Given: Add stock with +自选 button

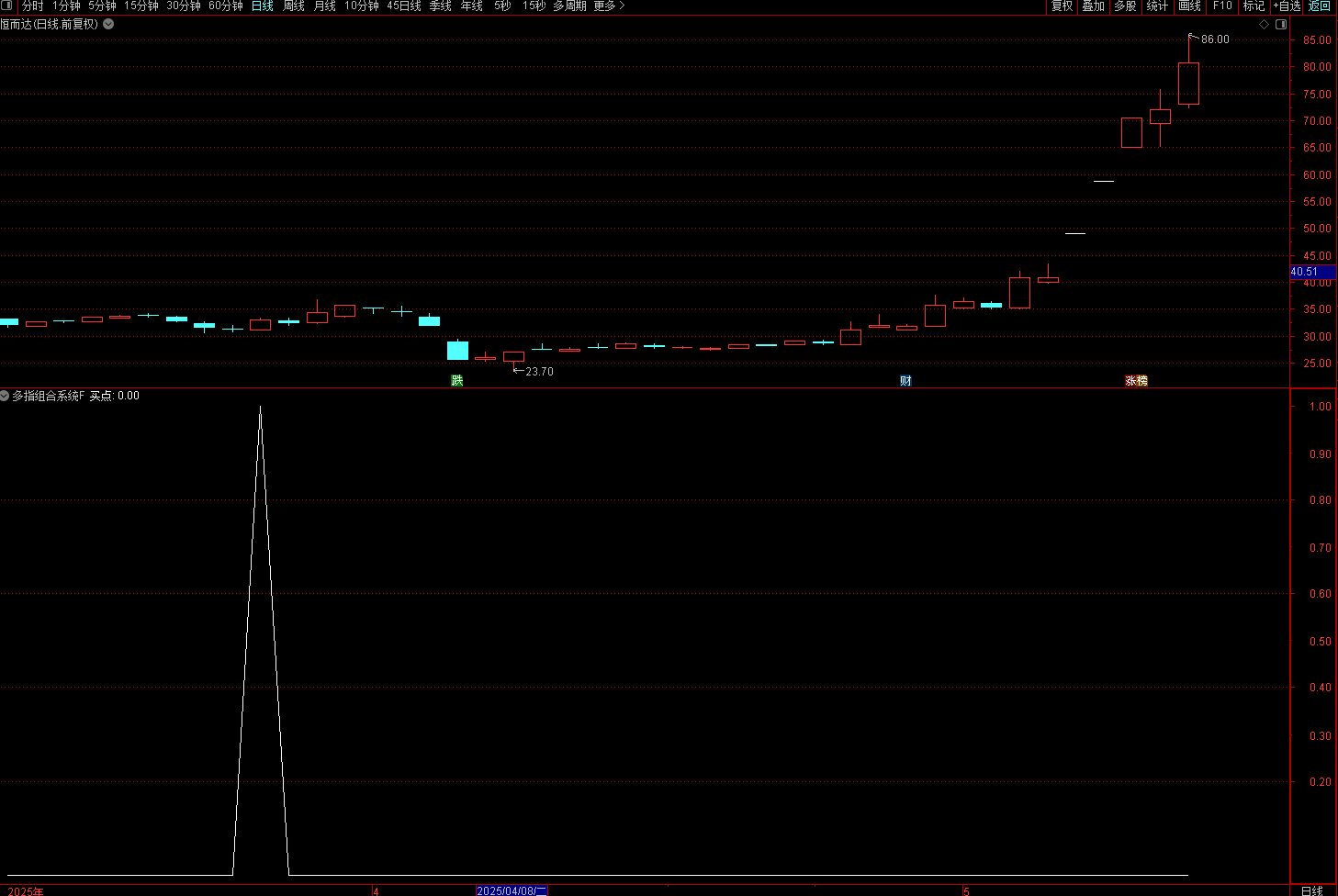Looking at the screenshot, I should pos(1287,6).
